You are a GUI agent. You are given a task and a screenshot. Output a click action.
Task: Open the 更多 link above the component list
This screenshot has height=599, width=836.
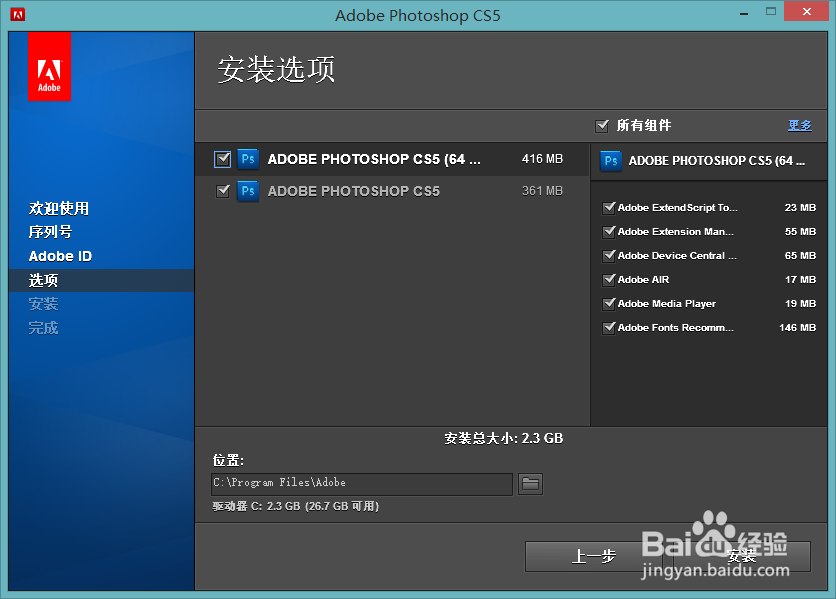pyautogui.click(x=798, y=124)
